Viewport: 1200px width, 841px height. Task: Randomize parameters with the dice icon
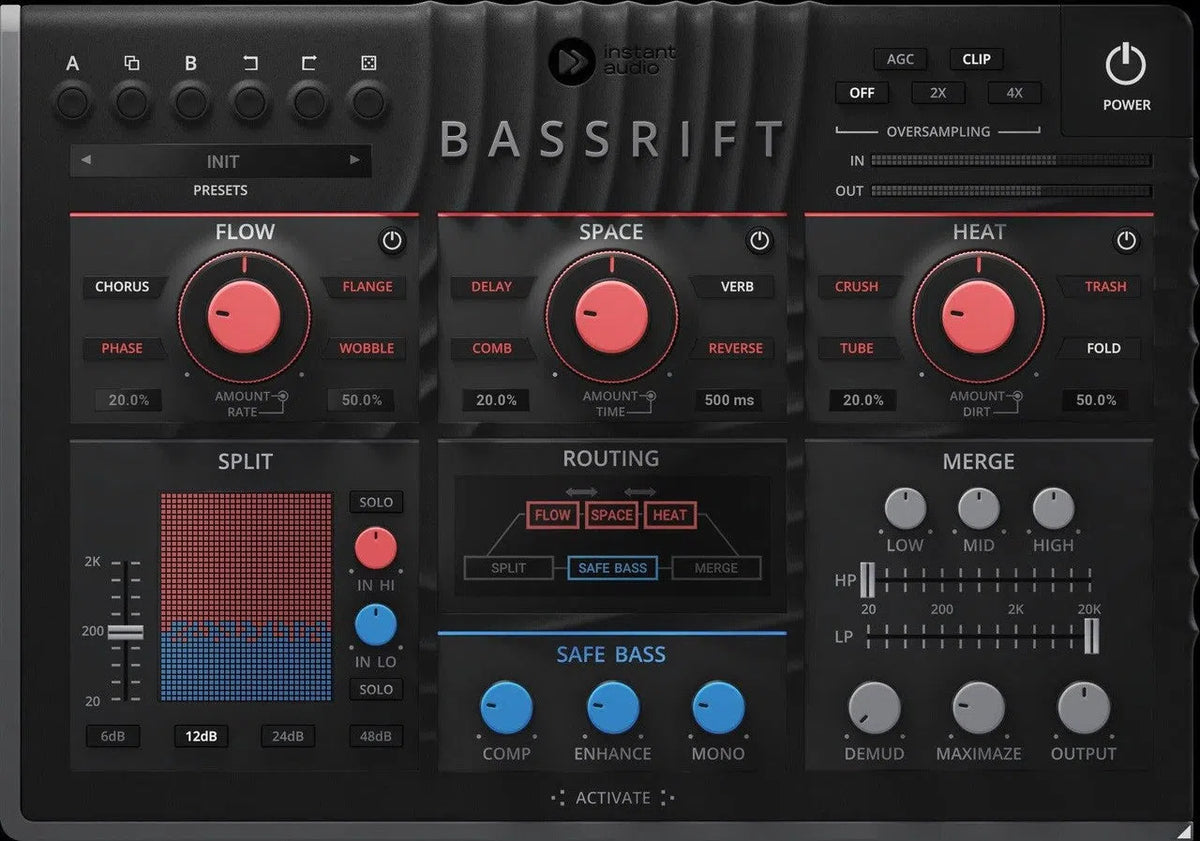tap(370, 100)
